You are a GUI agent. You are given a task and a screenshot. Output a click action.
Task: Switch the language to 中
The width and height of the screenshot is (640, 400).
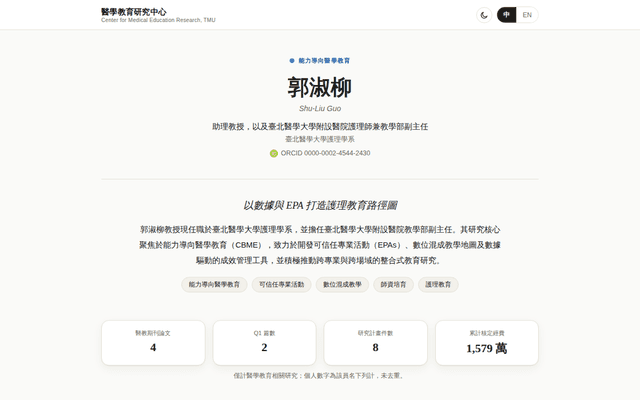[x=507, y=15]
